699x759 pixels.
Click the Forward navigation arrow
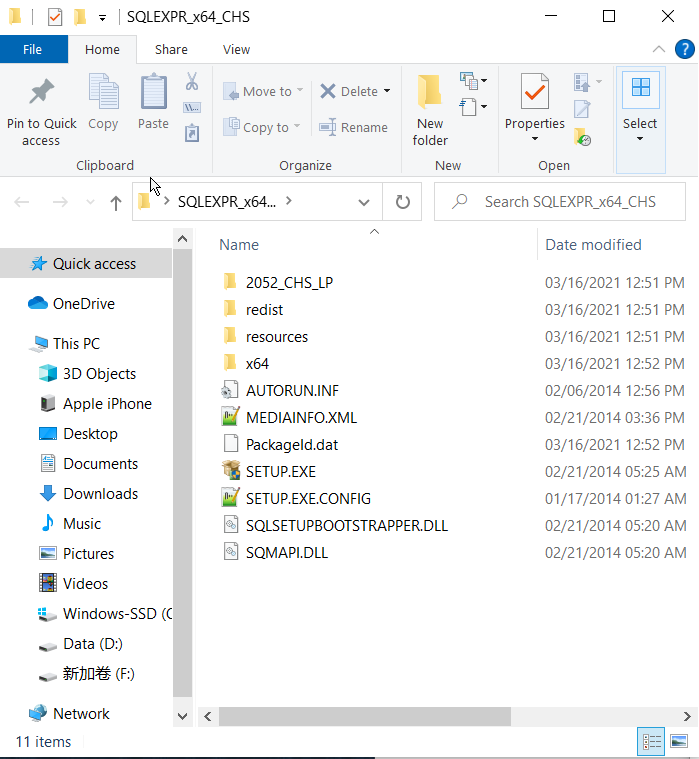(x=60, y=202)
